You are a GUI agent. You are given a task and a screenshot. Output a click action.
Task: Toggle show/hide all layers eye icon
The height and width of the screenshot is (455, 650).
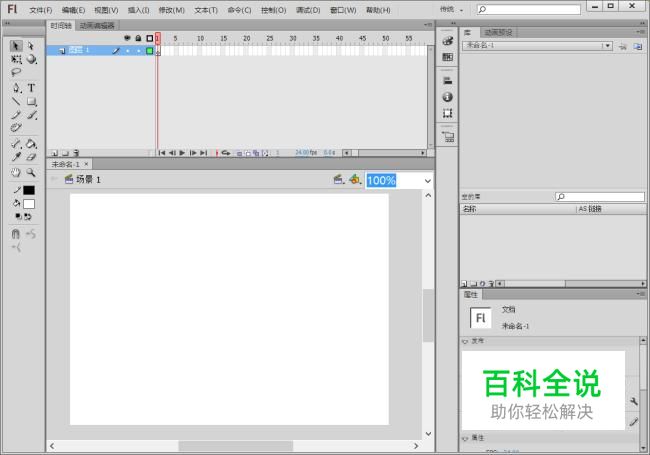(x=127, y=38)
